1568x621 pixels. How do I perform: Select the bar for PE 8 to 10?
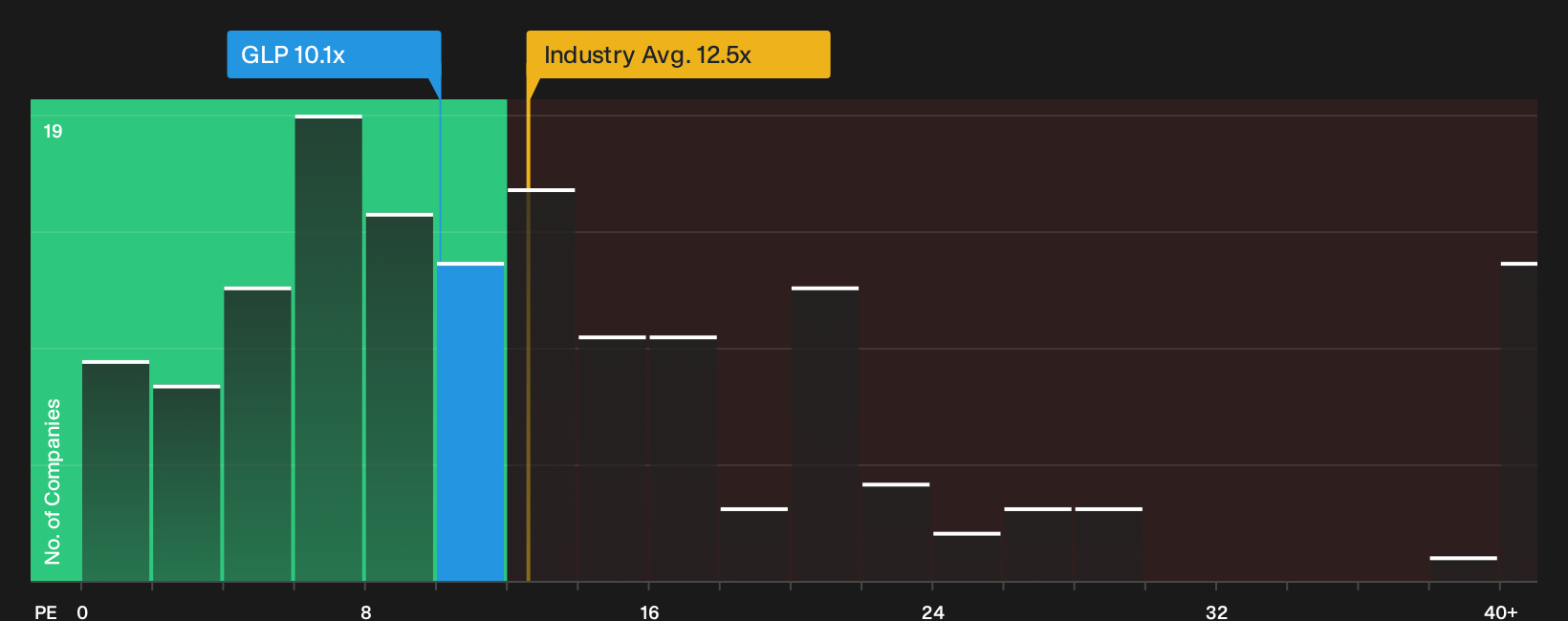click(x=400, y=397)
